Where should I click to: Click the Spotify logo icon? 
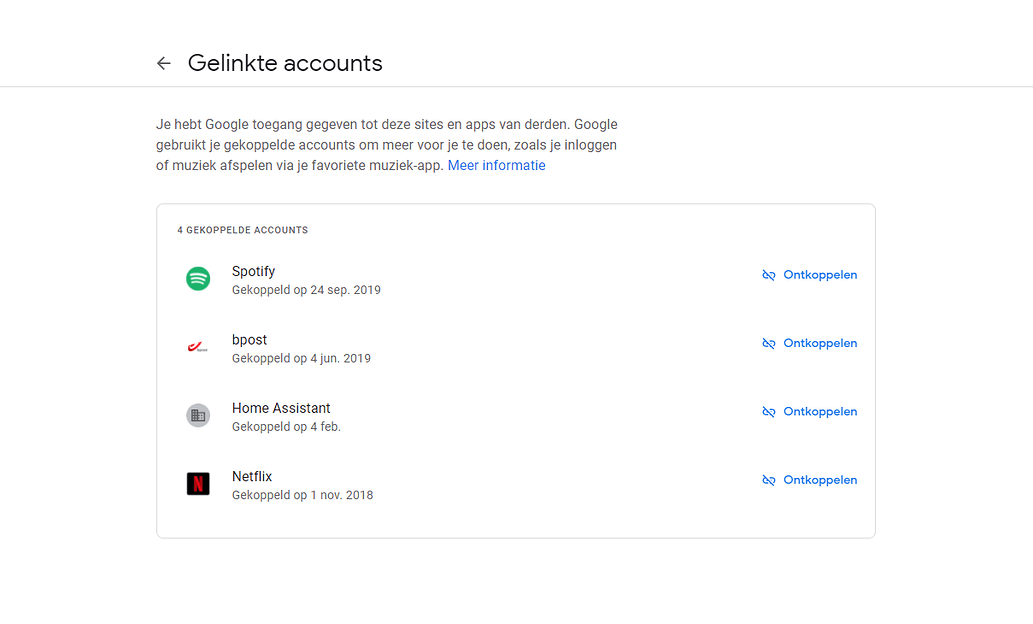tap(198, 279)
